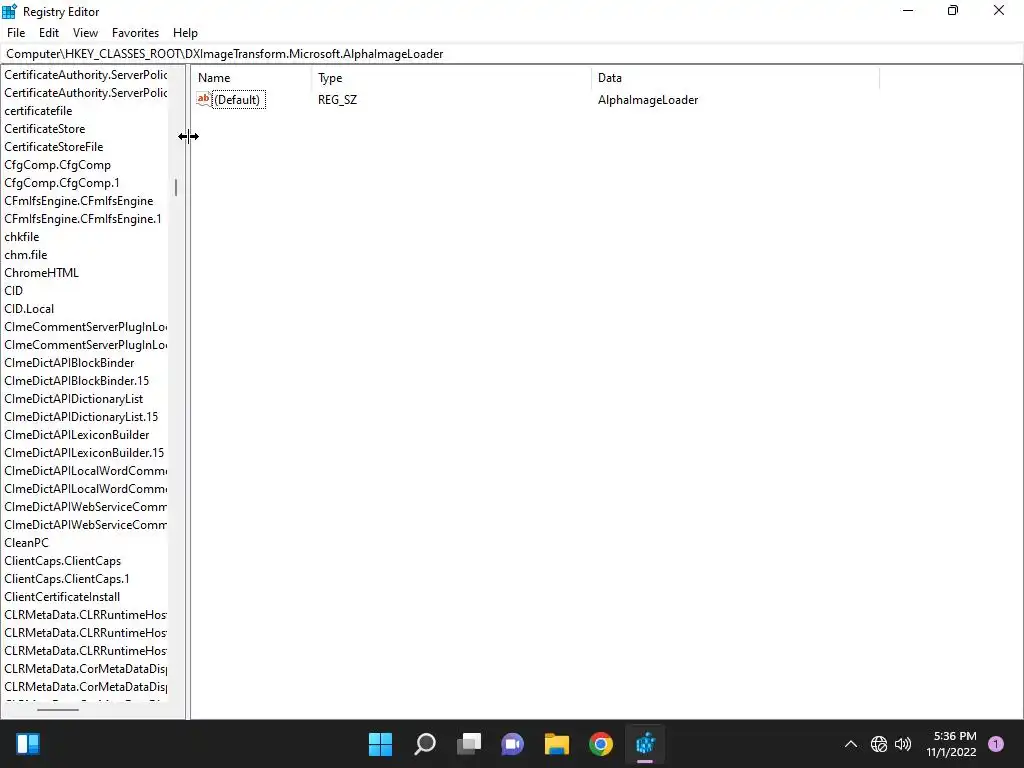1024x768 pixels.
Task: Select the (Default) string value icon
Action: click(204, 99)
